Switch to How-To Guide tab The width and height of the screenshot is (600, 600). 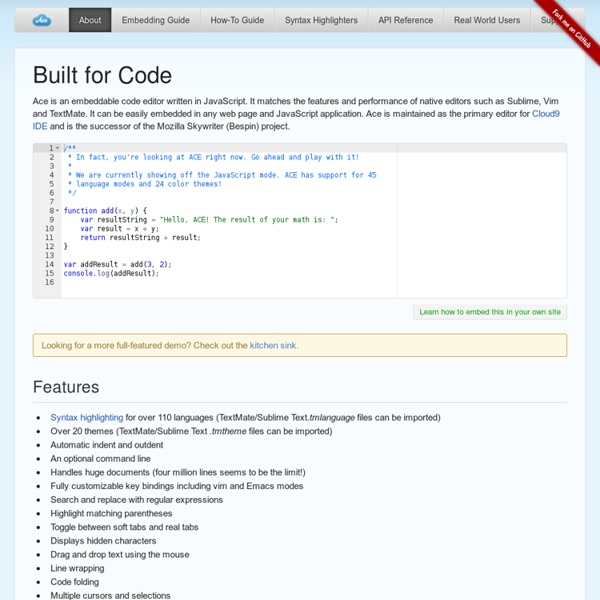pyautogui.click(x=237, y=20)
